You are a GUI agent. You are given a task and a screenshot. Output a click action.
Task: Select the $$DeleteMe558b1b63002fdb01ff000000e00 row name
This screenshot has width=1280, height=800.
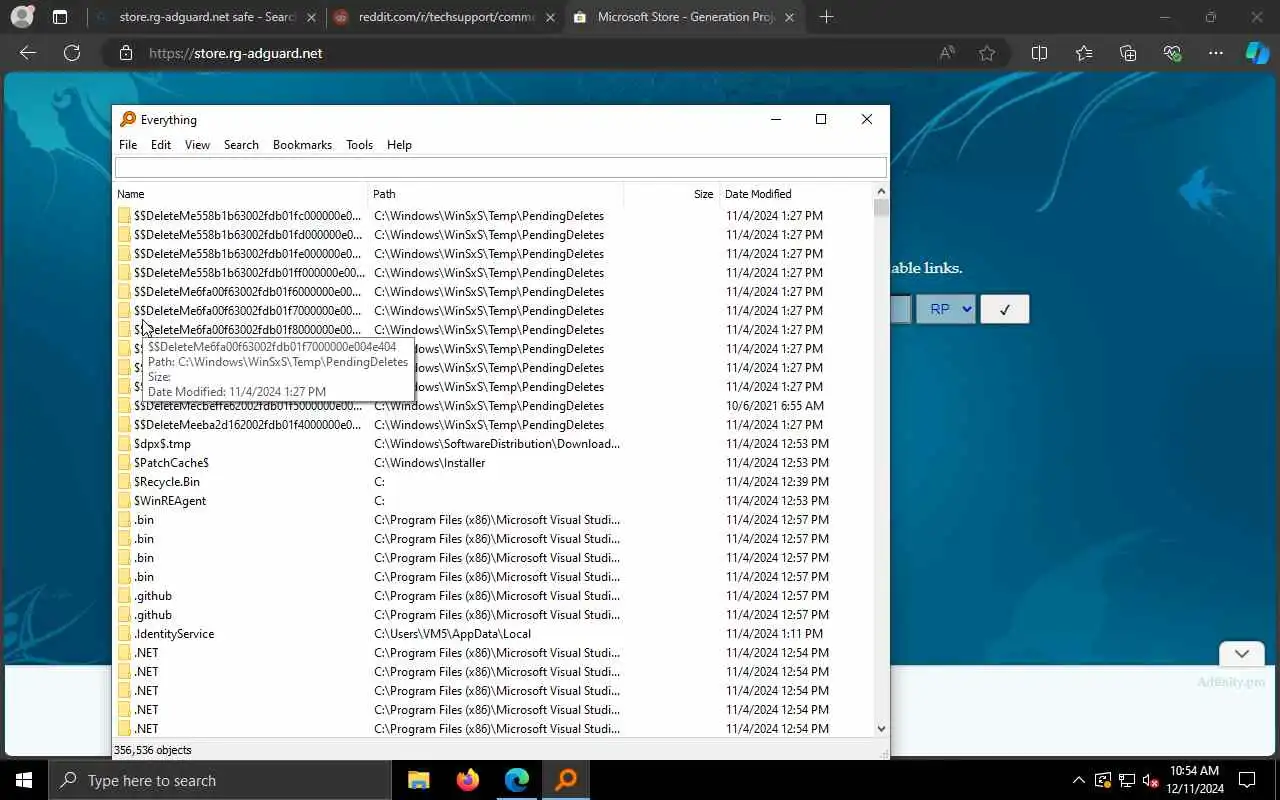pos(249,273)
